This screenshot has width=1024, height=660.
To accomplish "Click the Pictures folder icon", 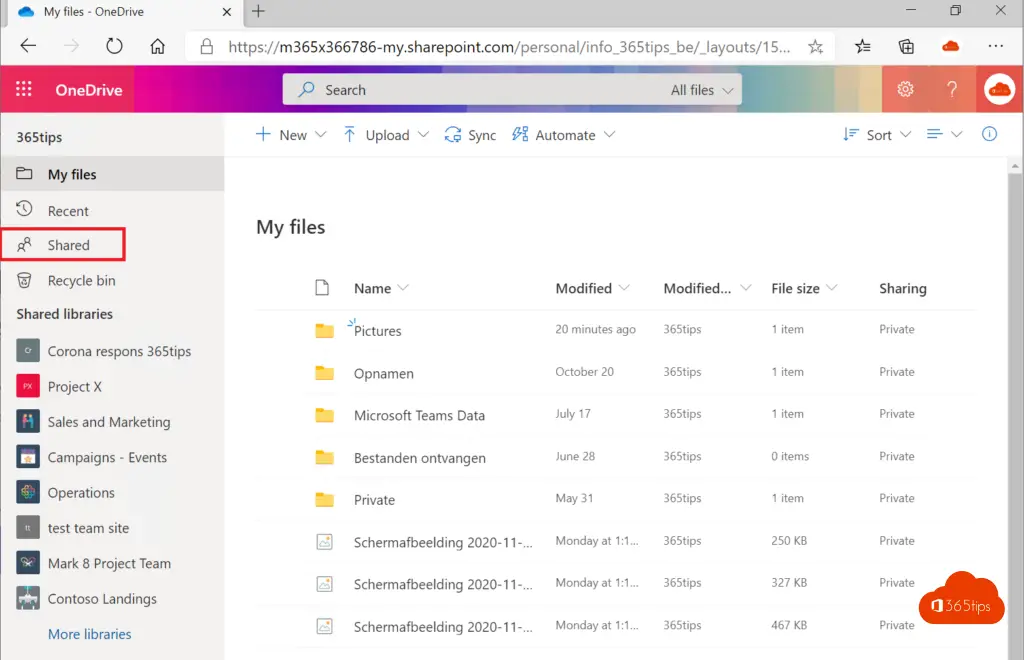I will pos(325,330).
